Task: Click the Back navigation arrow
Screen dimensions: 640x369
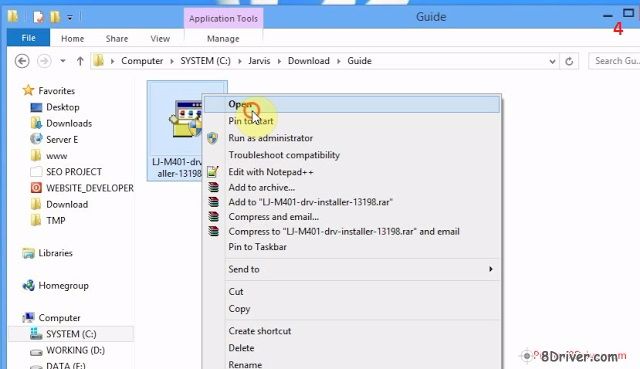Action: tap(22, 61)
